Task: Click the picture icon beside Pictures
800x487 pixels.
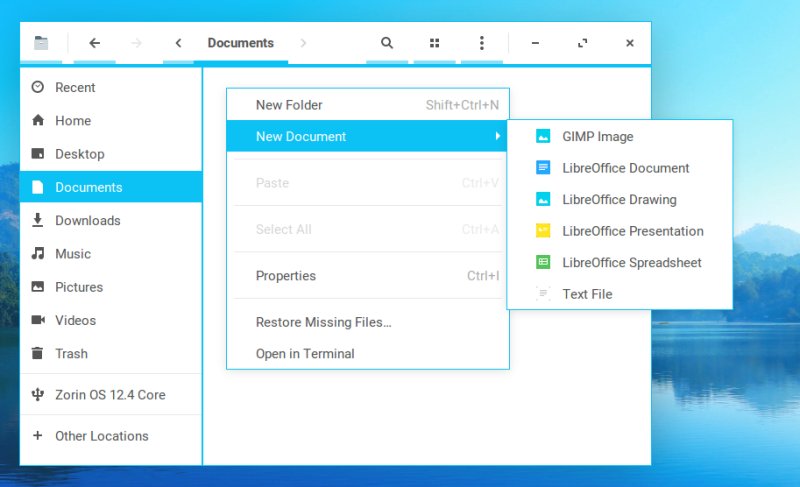Action: coord(37,287)
